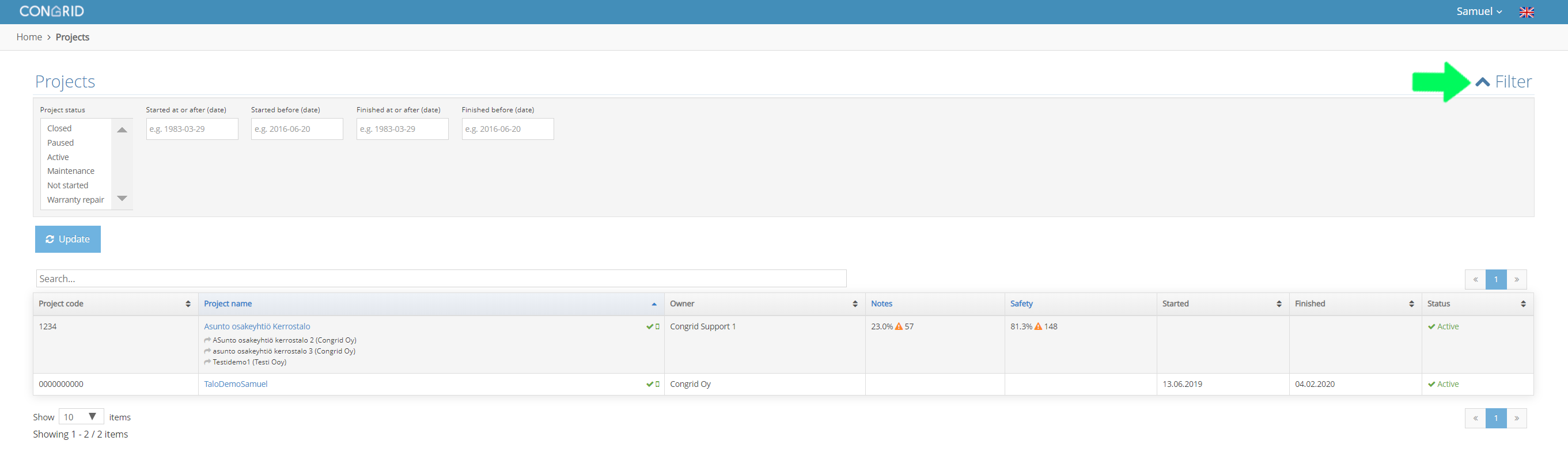
Task: Go to previous page in bottom pagination
Action: (1475, 419)
